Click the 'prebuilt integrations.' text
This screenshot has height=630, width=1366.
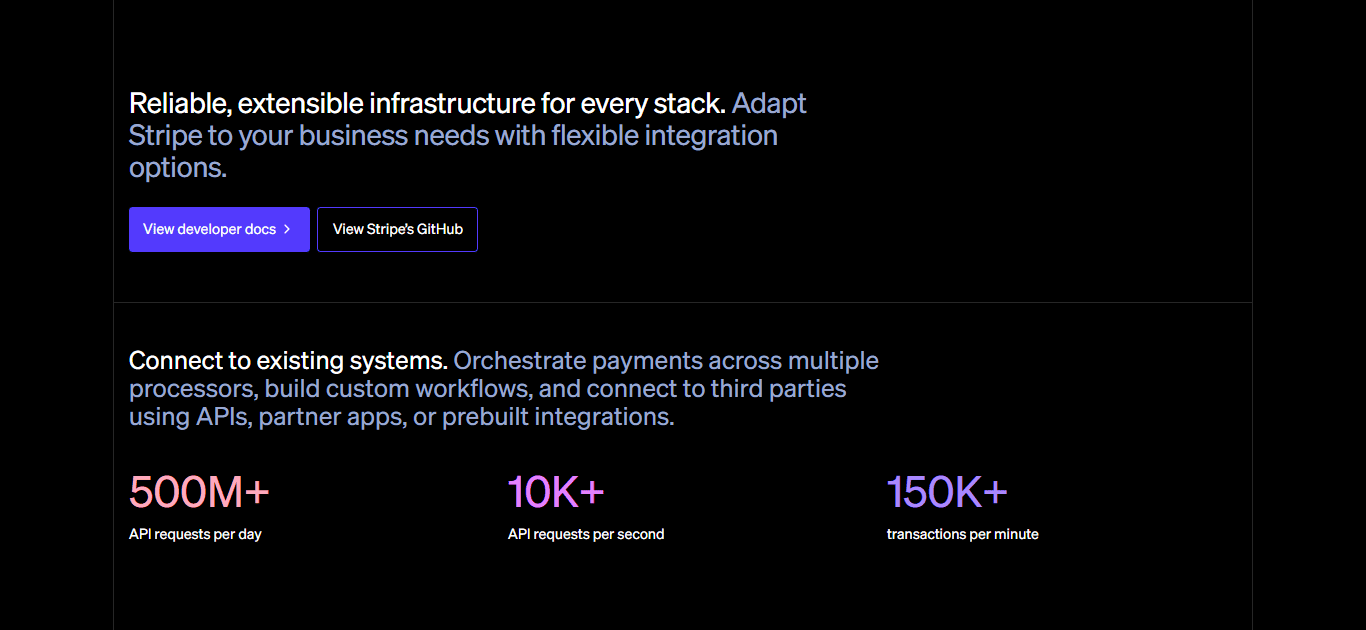coord(559,417)
